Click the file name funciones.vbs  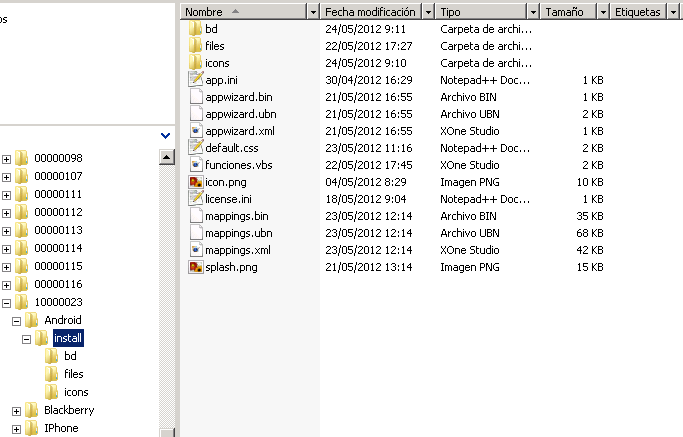(x=239, y=165)
